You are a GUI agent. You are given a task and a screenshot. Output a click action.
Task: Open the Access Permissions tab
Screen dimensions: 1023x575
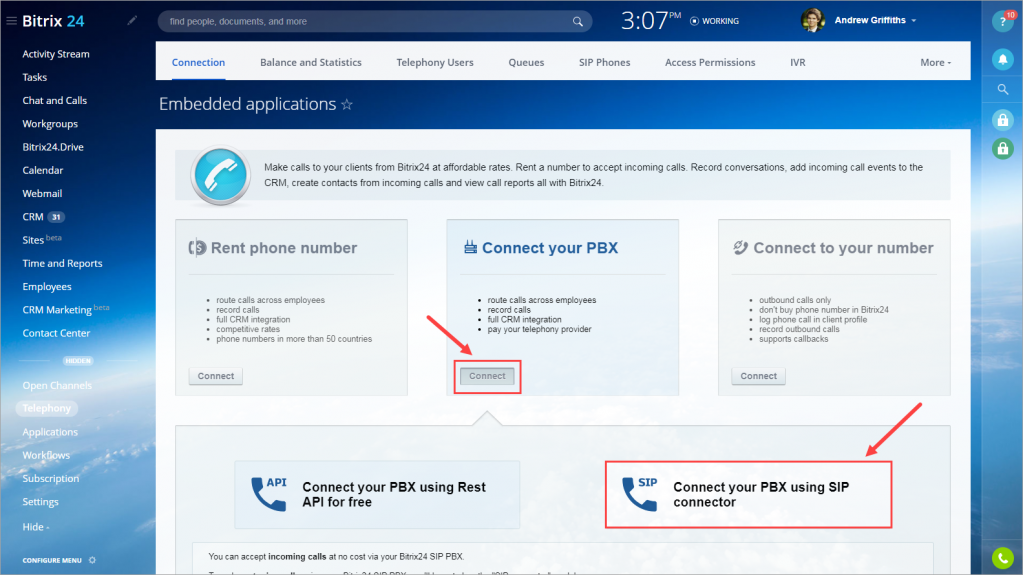coord(710,63)
